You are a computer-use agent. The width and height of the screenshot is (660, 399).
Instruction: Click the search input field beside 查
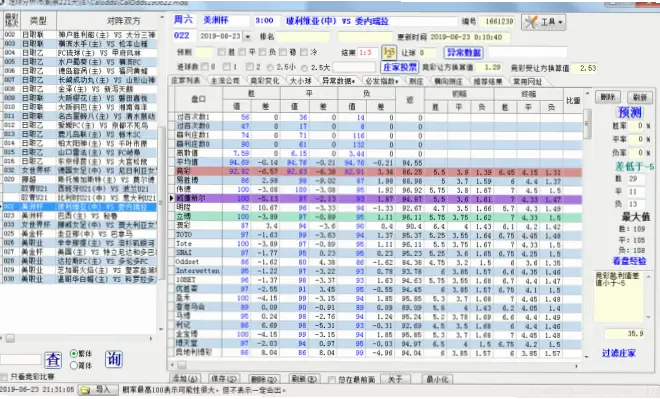point(21,359)
